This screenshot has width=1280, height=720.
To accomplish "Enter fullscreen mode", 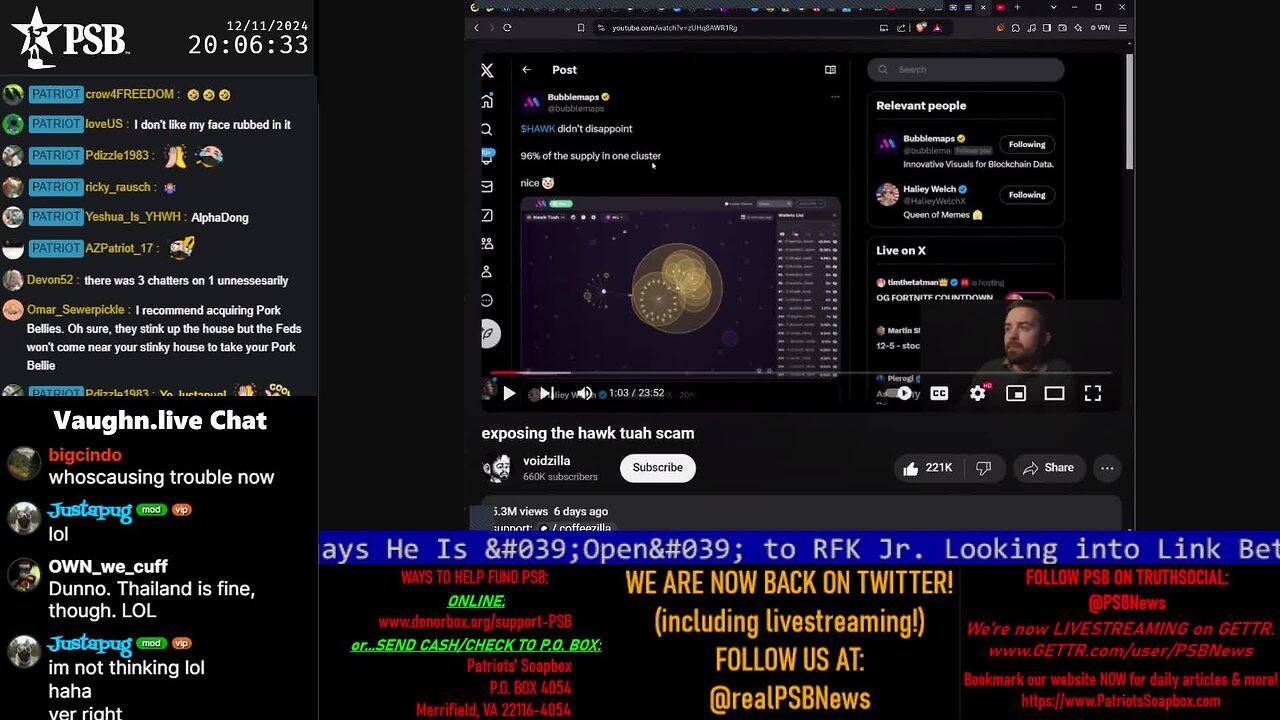I will point(1093,394).
